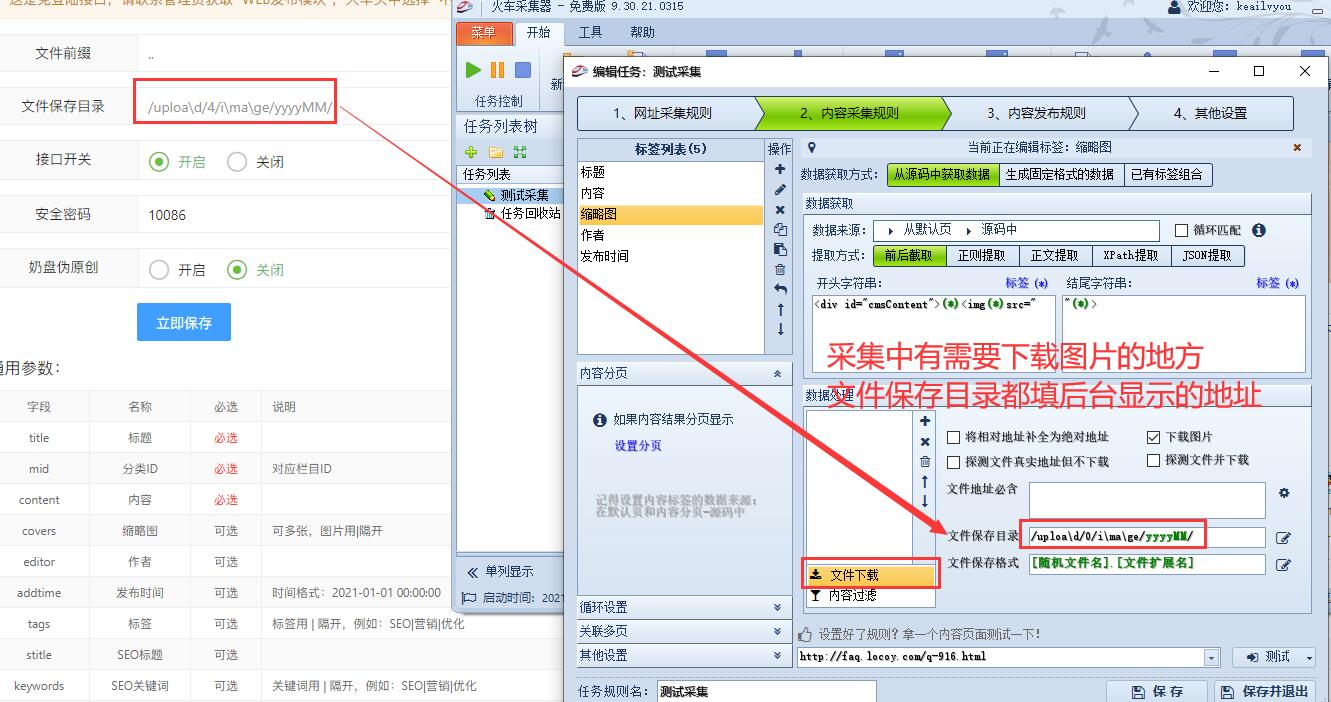Start the task with green play icon
The width and height of the screenshot is (1331, 702).
pyautogui.click(x=473, y=70)
